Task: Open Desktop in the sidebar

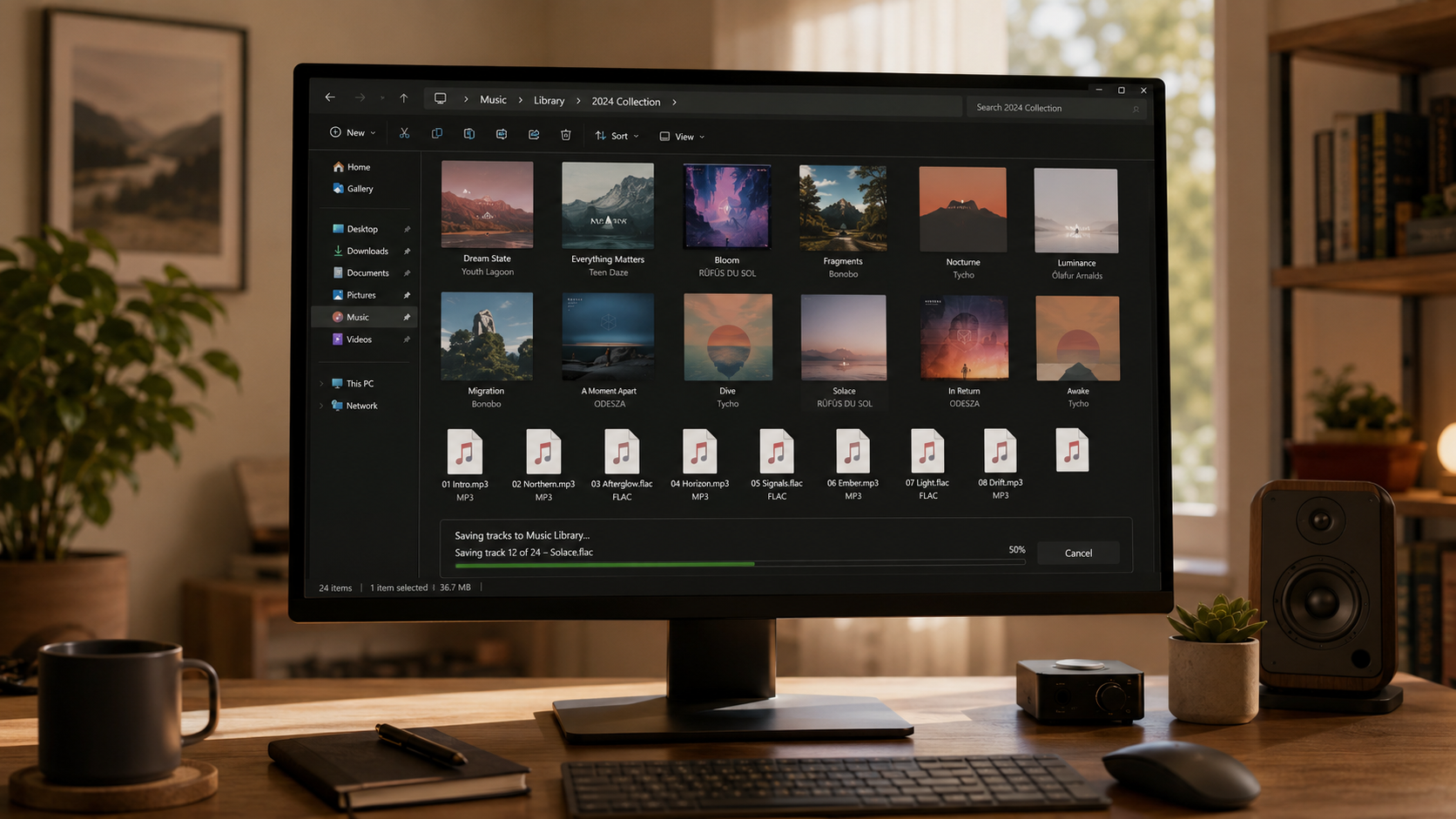Action: point(355,229)
